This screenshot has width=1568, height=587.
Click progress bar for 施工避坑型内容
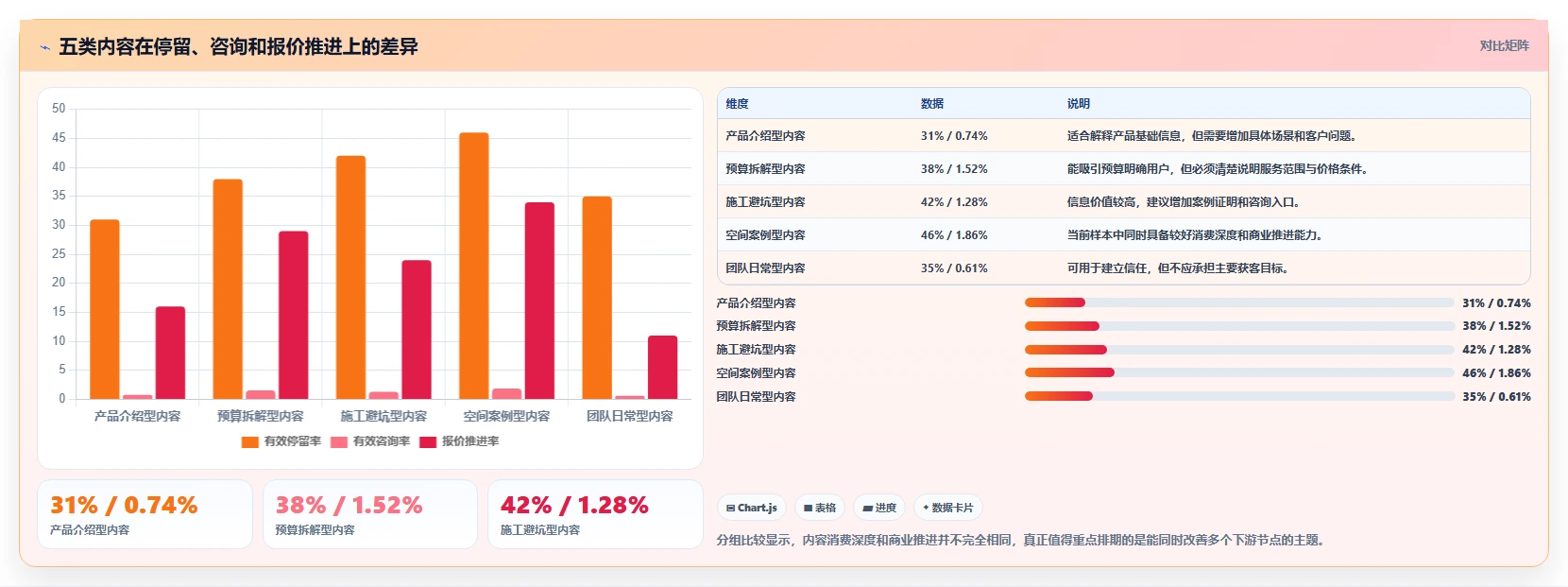(x=1239, y=350)
